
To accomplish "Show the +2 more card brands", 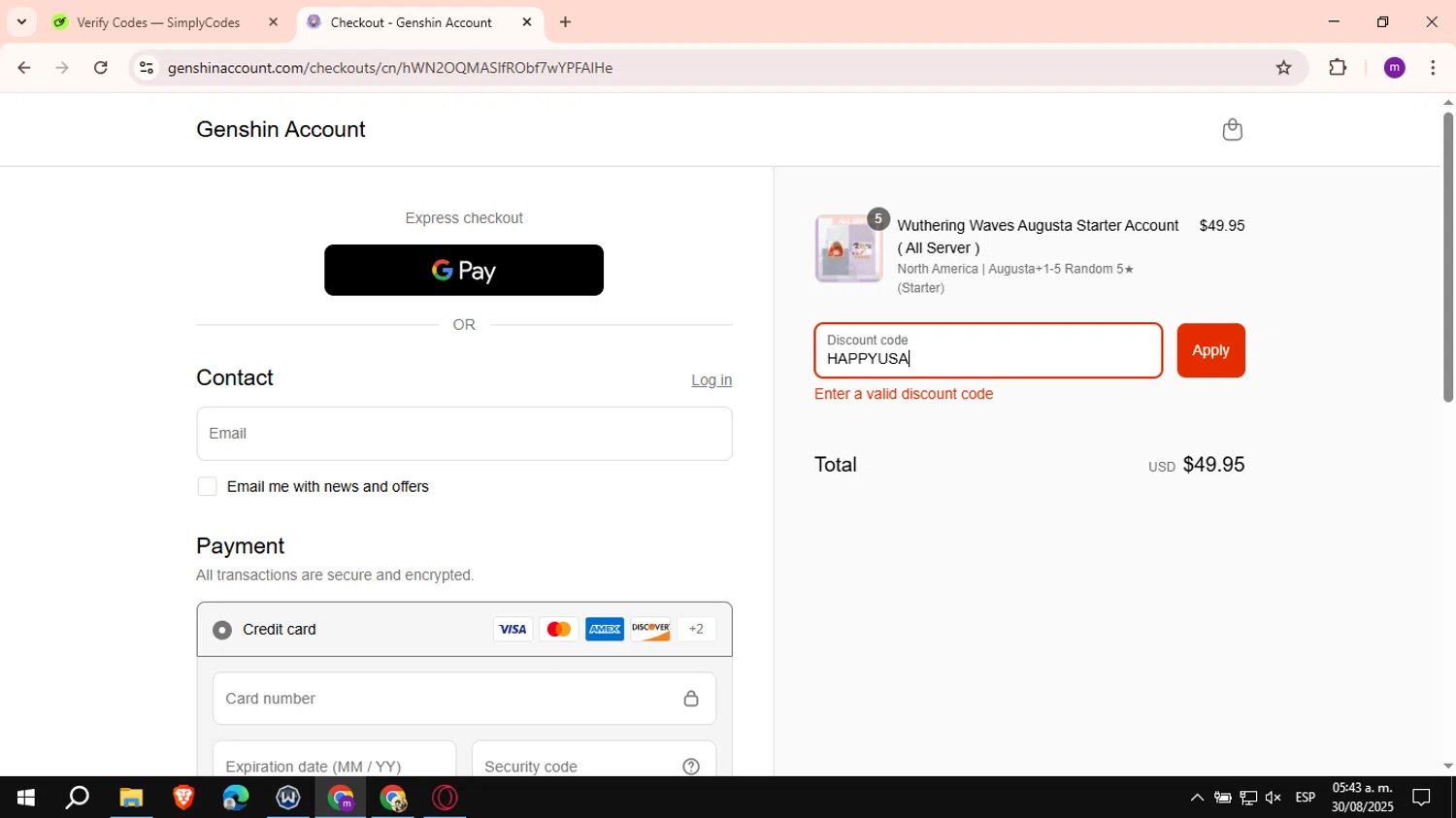I will coord(696,629).
